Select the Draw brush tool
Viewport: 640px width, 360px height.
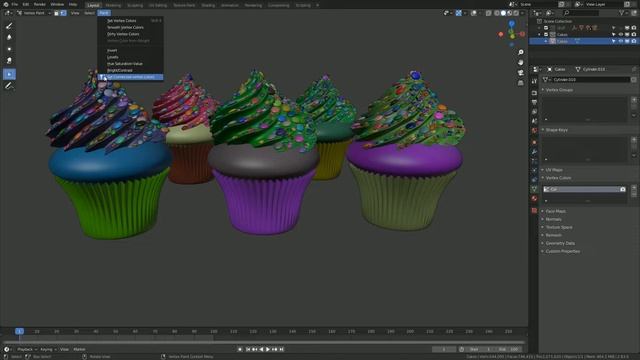point(9,26)
